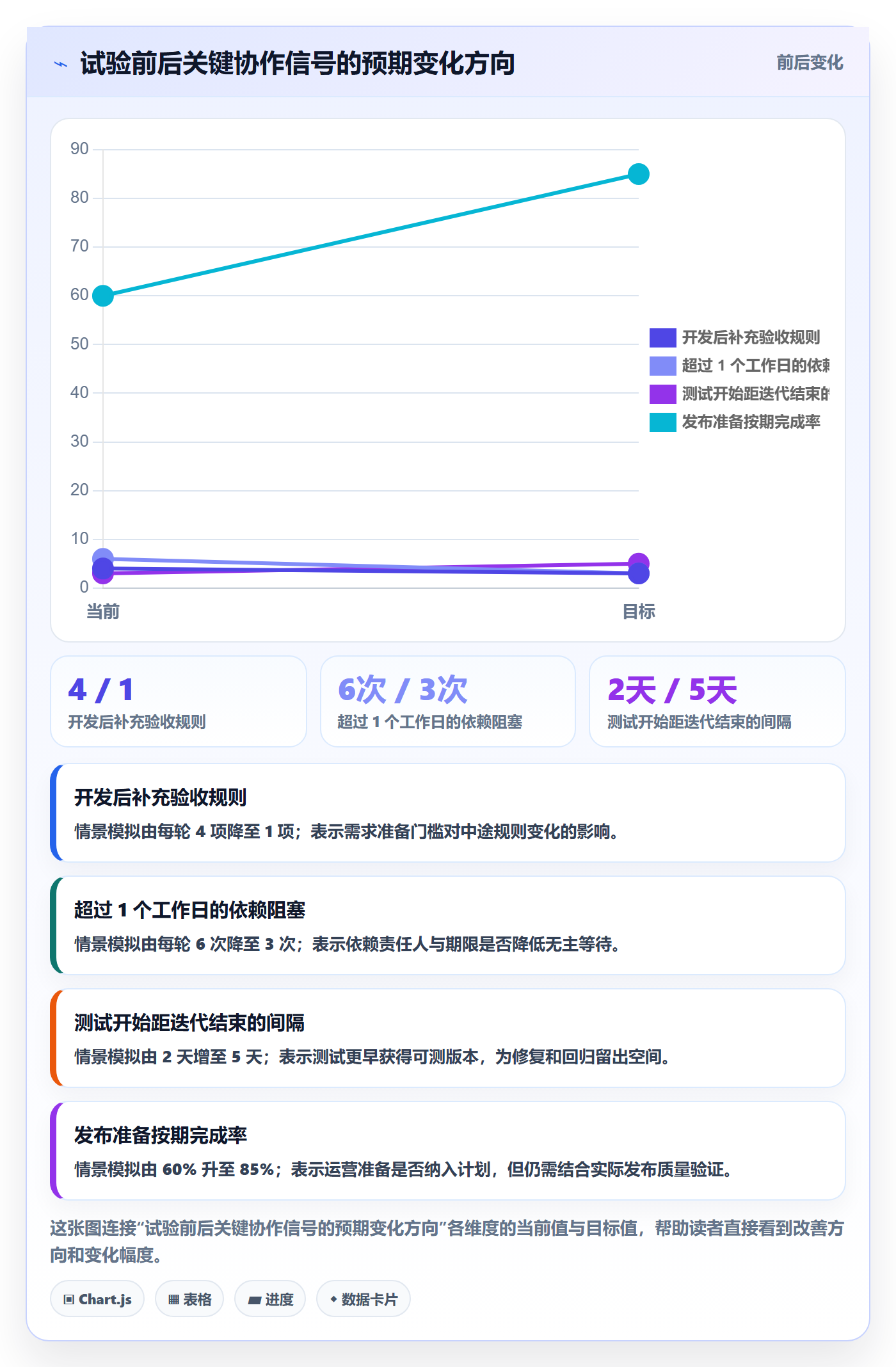Click the 发布准备按期完成率 legend label
This screenshot has height=1367, width=896.
point(751,422)
